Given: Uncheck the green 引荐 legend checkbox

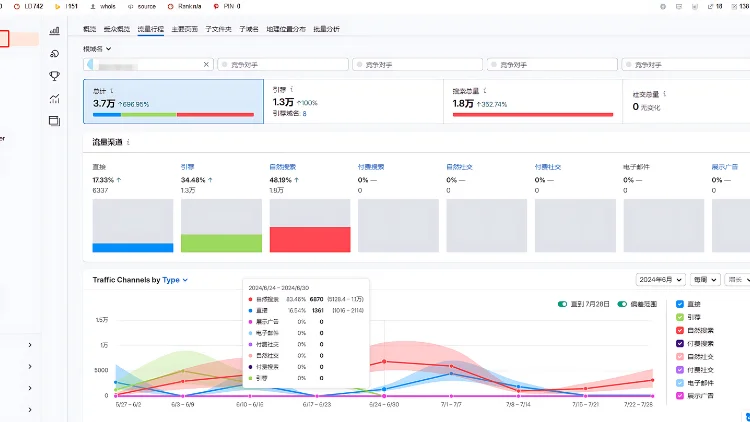Looking at the screenshot, I should 680,317.
